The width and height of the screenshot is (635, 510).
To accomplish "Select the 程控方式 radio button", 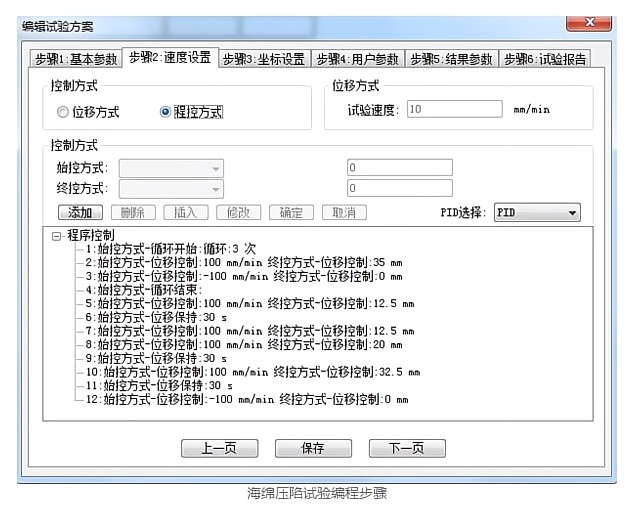I will (x=166, y=113).
